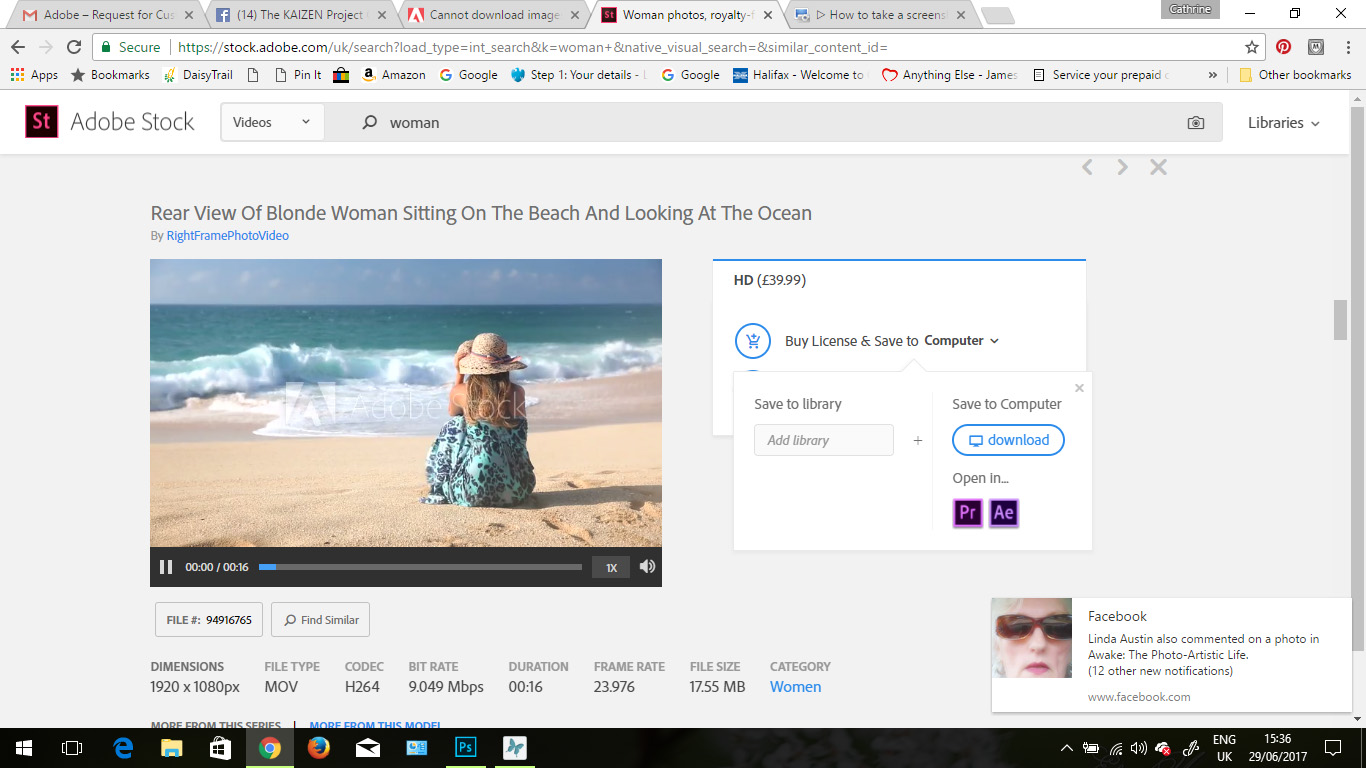This screenshot has height=768, width=1366.
Task: Open File Explorer from the taskbar
Action: point(172,748)
